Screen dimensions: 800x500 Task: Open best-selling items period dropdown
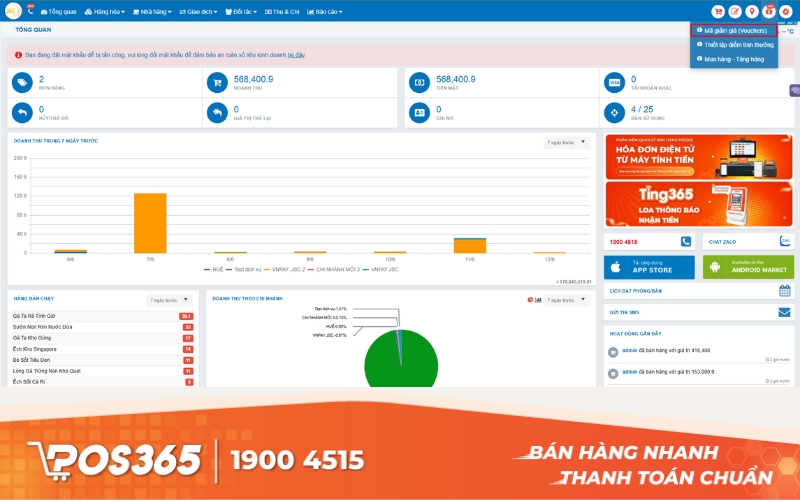coord(169,300)
